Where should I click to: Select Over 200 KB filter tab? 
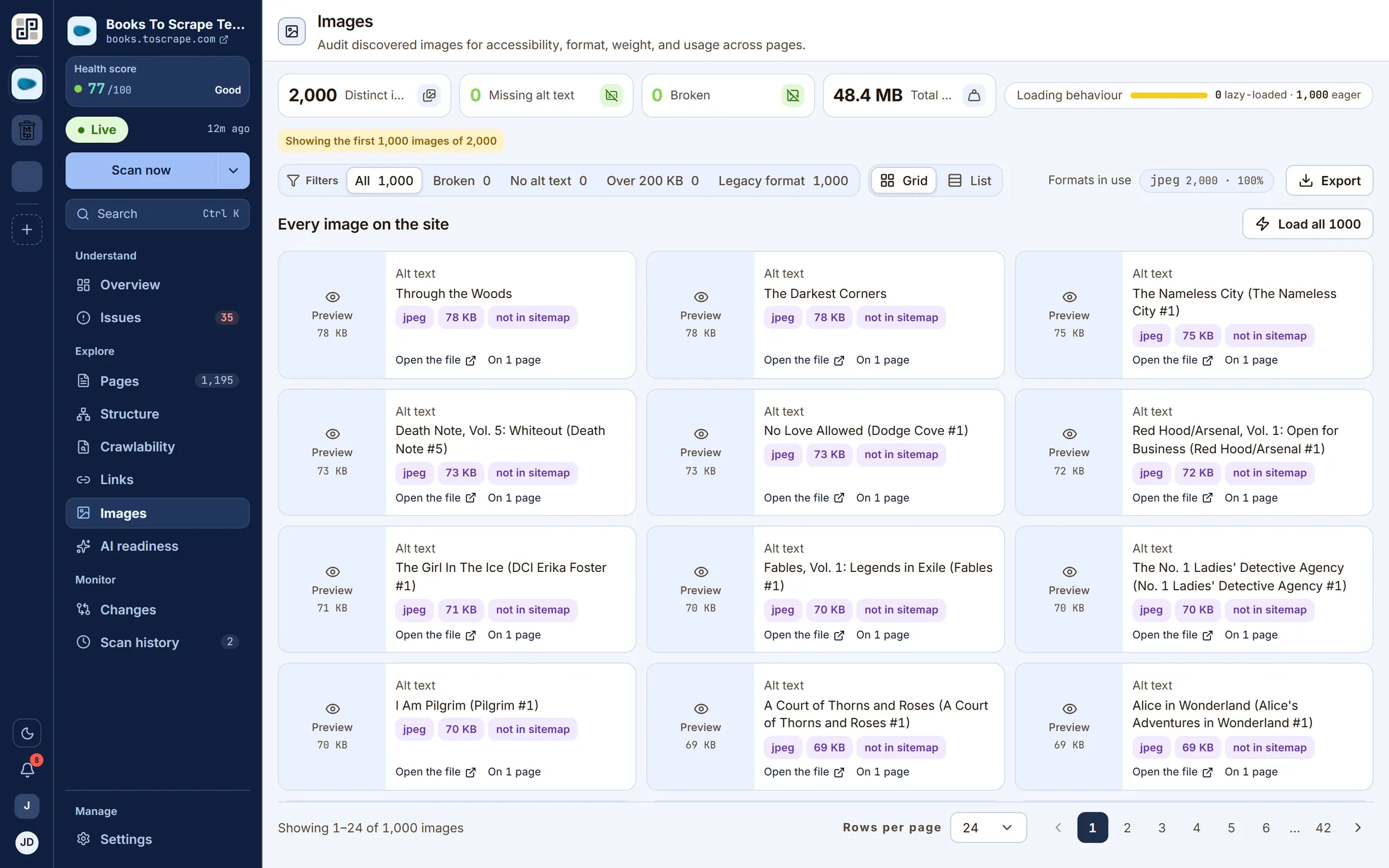point(652,181)
